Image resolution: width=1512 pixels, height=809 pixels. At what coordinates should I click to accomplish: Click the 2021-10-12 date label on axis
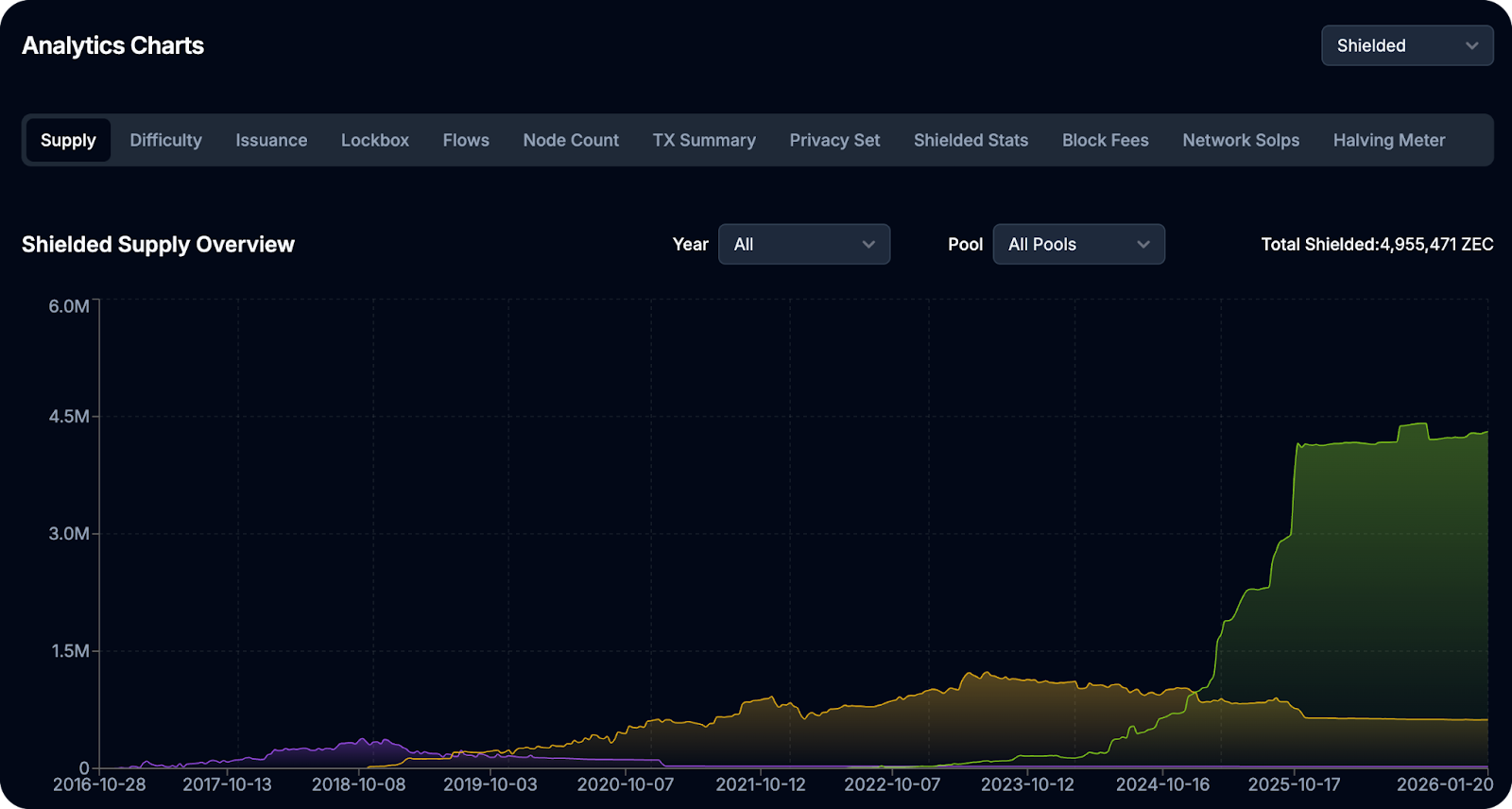pos(760,784)
